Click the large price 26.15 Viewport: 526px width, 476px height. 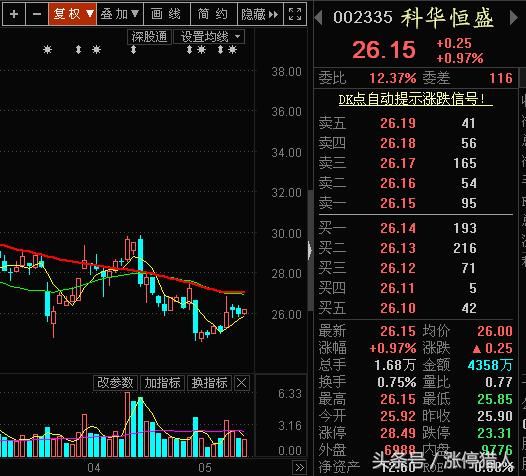[384, 50]
